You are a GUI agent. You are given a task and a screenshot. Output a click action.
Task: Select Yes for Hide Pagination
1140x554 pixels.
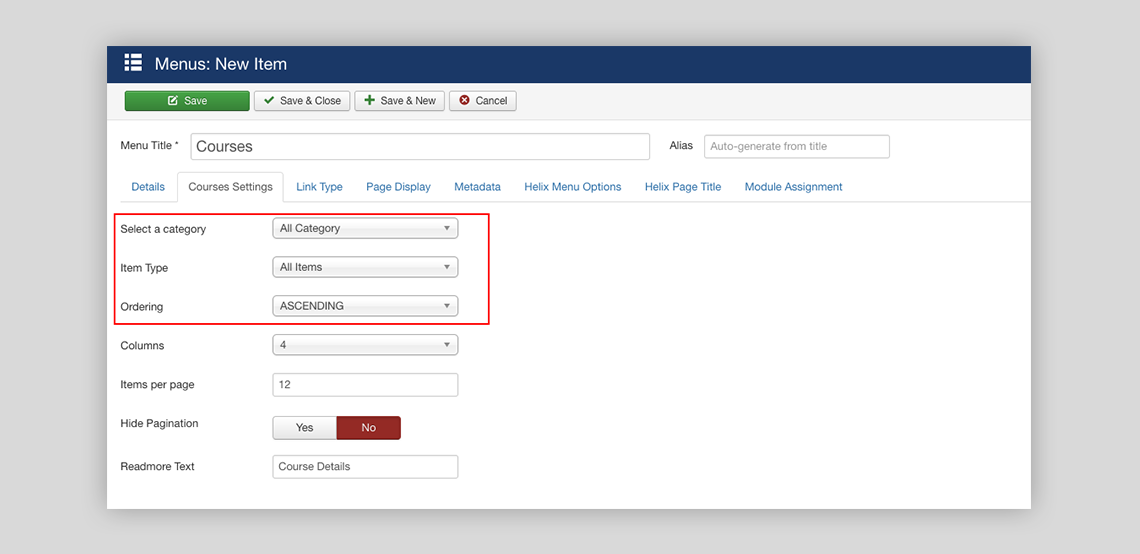point(304,428)
